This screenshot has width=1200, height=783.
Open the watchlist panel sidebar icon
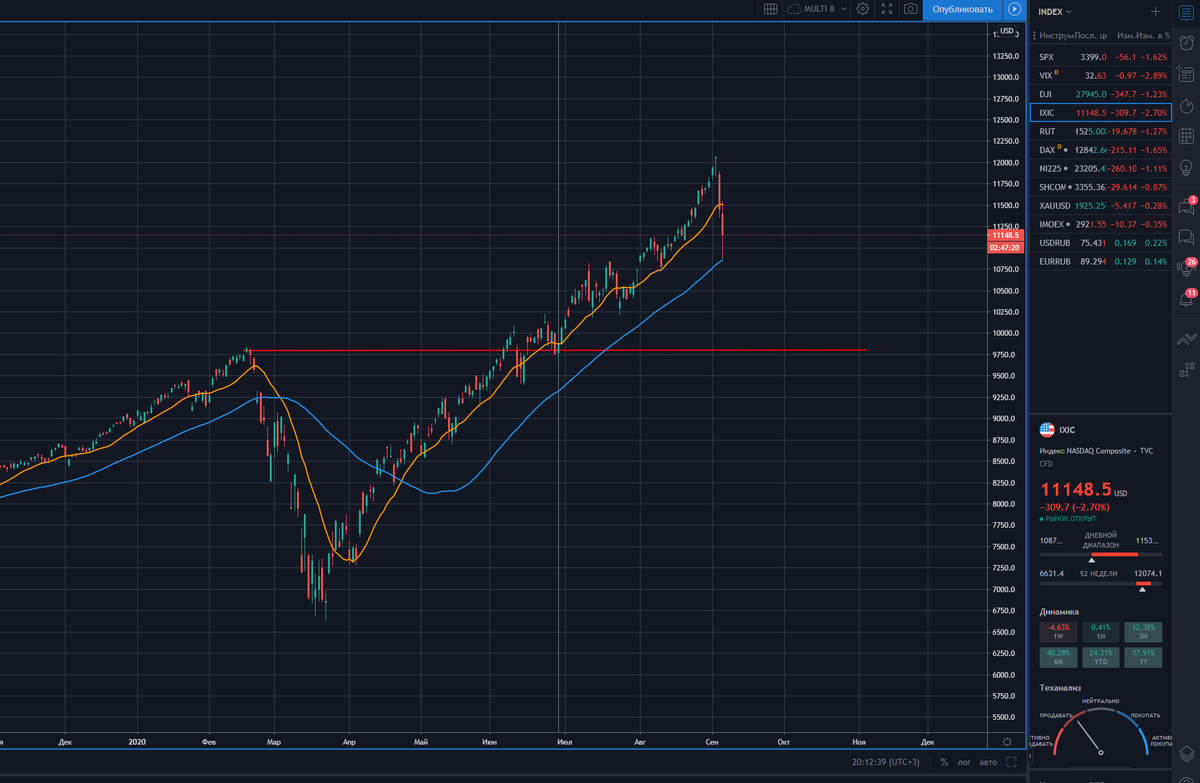[1186, 13]
